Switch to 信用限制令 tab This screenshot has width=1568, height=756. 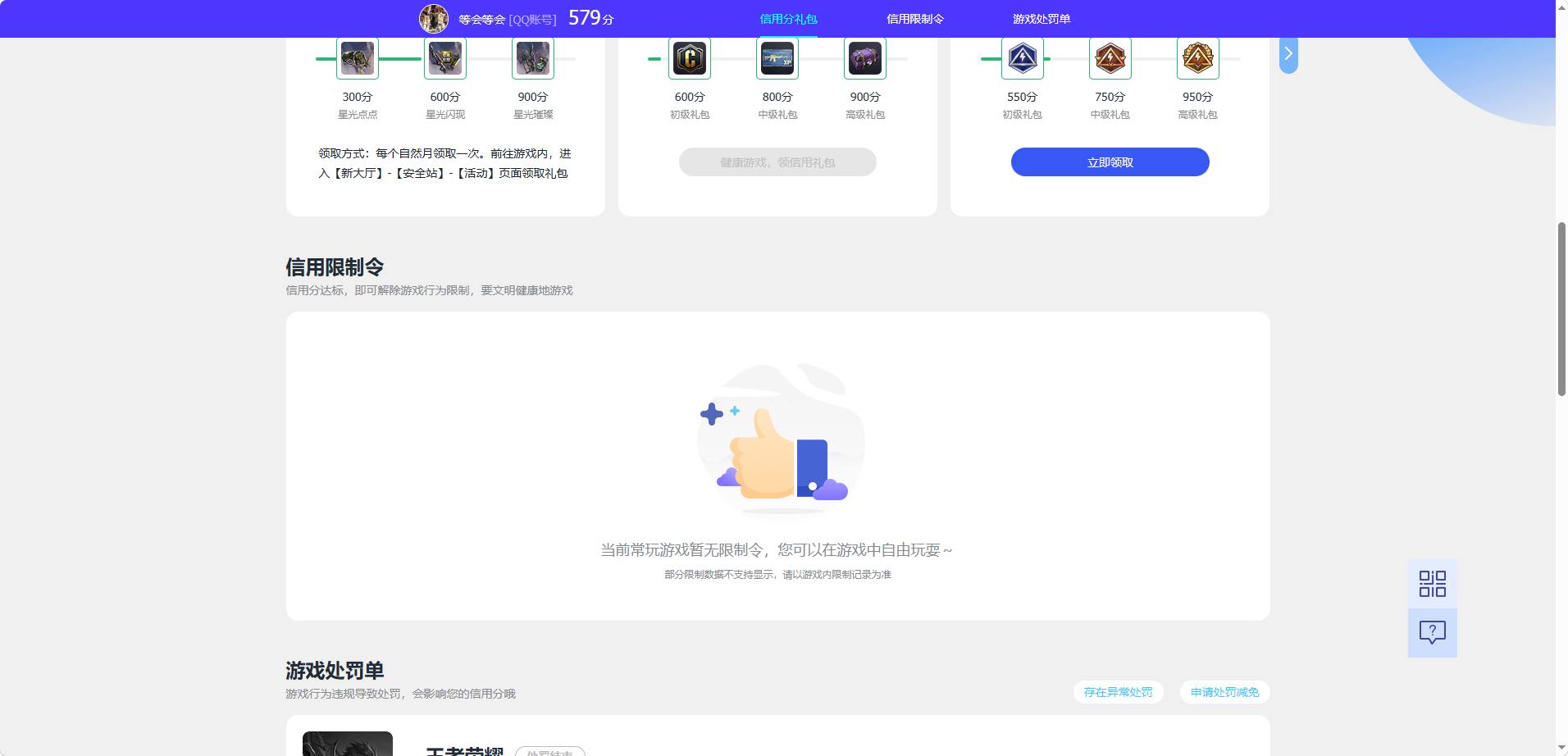915,19
